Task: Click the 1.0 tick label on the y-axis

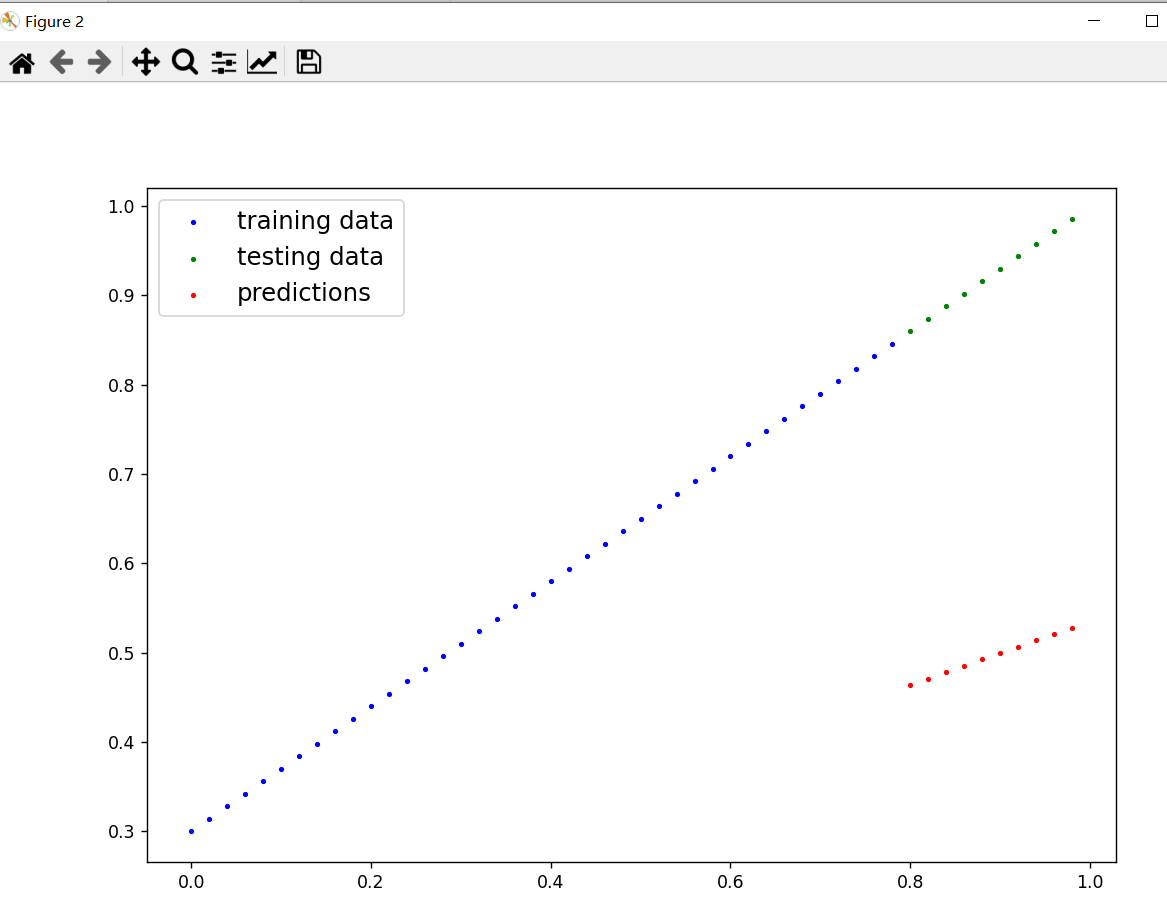Action: click(x=121, y=207)
